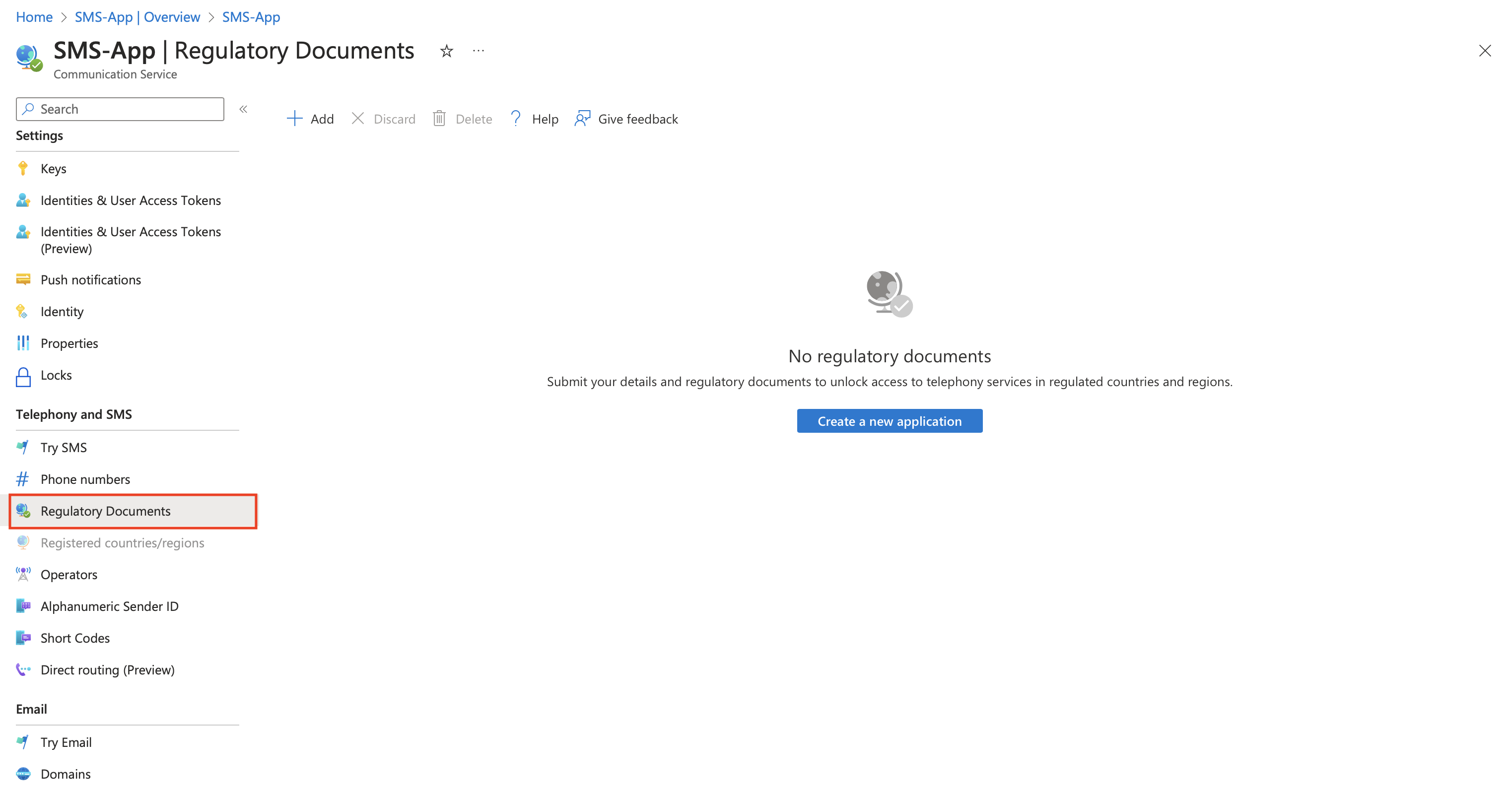Click the Push notifications icon in sidebar
The width and height of the screenshot is (1512, 799).
pyautogui.click(x=23, y=279)
